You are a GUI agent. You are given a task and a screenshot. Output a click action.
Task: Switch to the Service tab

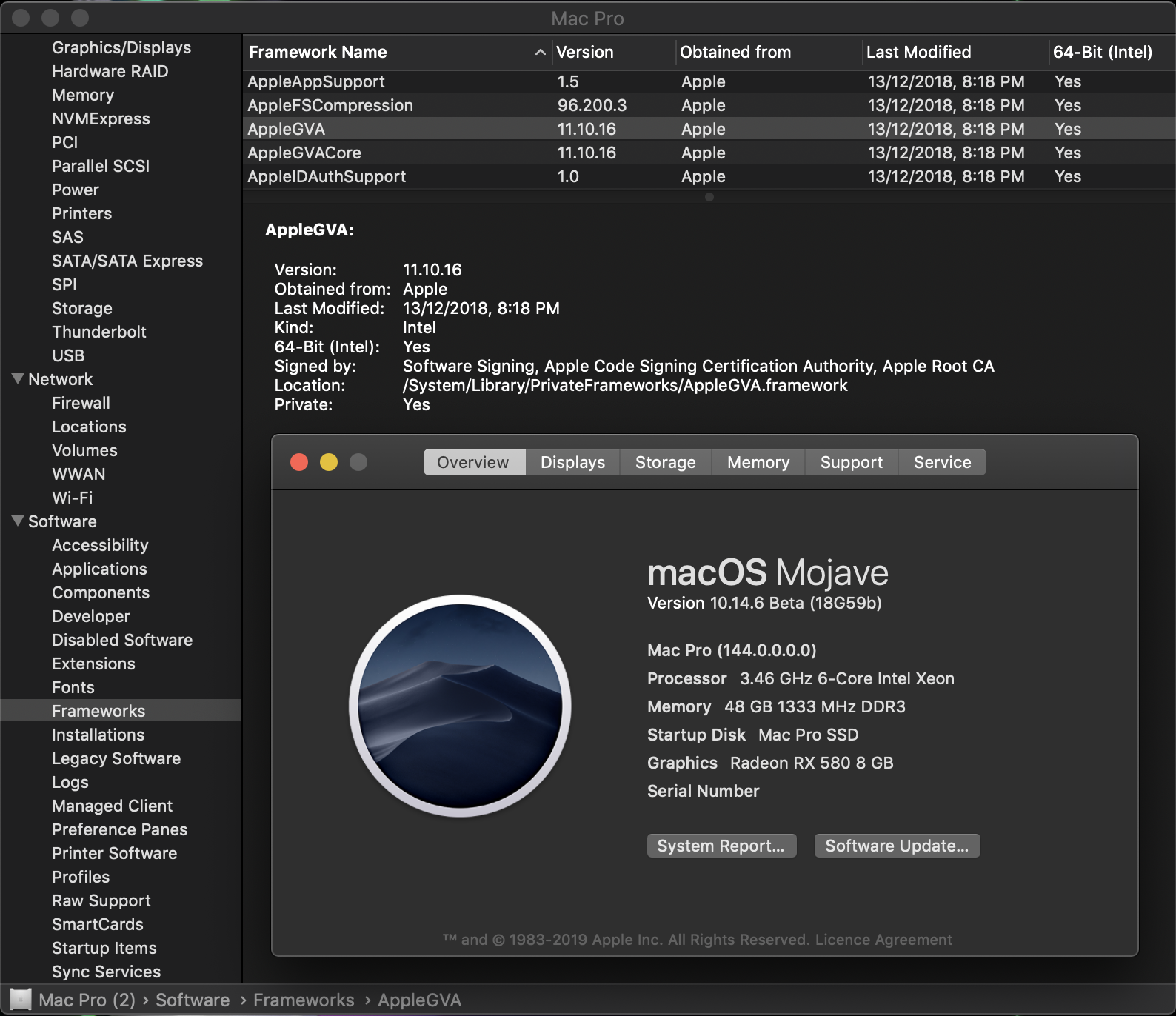(x=942, y=462)
